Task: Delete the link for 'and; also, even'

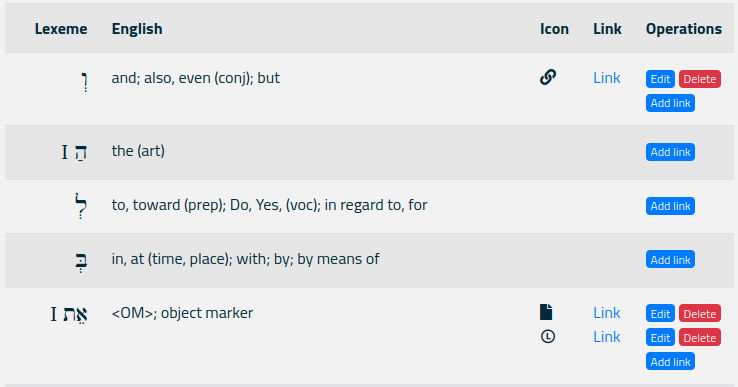Action: [x=700, y=79]
